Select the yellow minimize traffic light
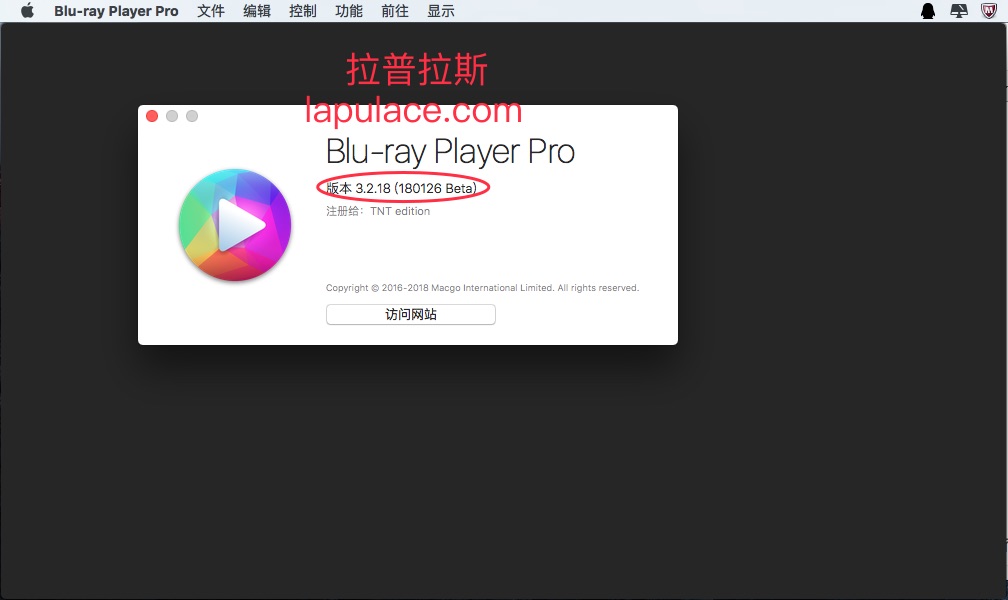The width and height of the screenshot is (1008, 600). (x=171, y=115)
